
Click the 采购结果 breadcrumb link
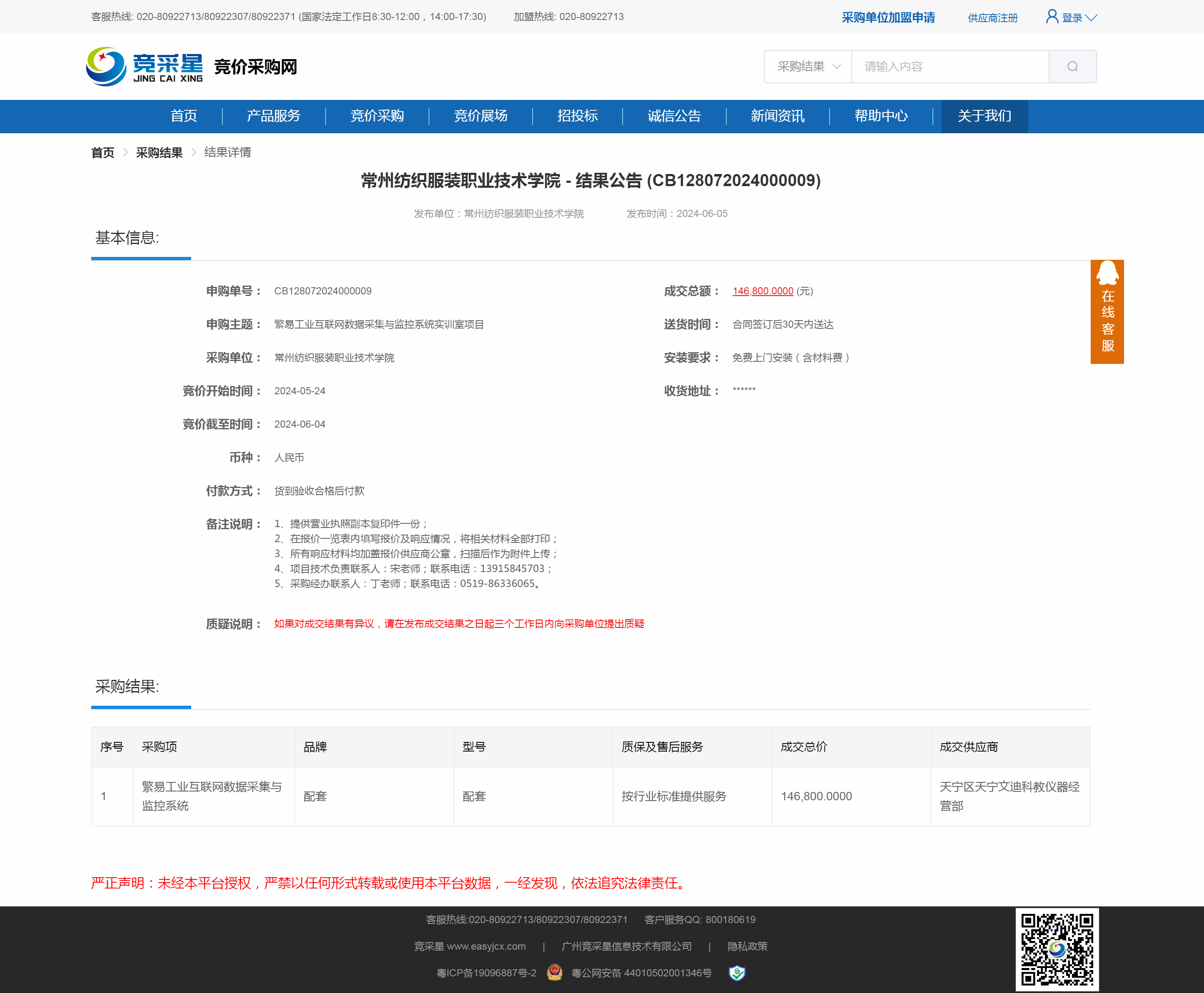click(159, 153)
